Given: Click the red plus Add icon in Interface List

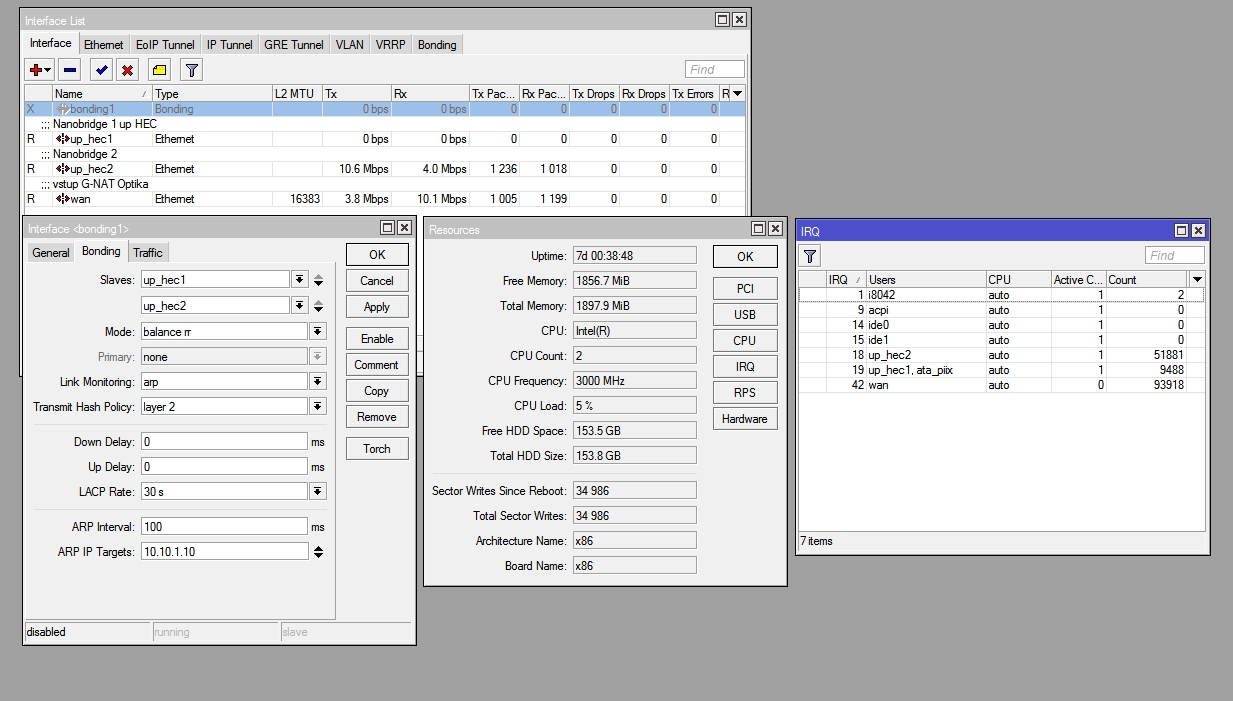Looking at the screenshot, I should click(x=39, y=69).
